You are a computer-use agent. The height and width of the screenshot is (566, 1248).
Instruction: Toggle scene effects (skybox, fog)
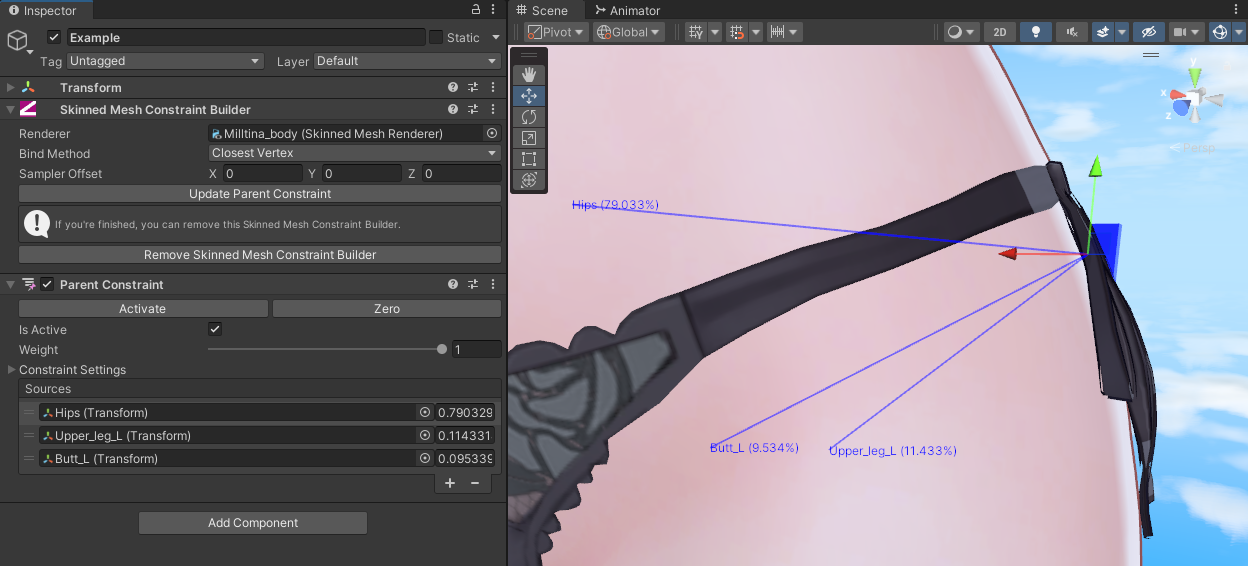(1103, 32)
